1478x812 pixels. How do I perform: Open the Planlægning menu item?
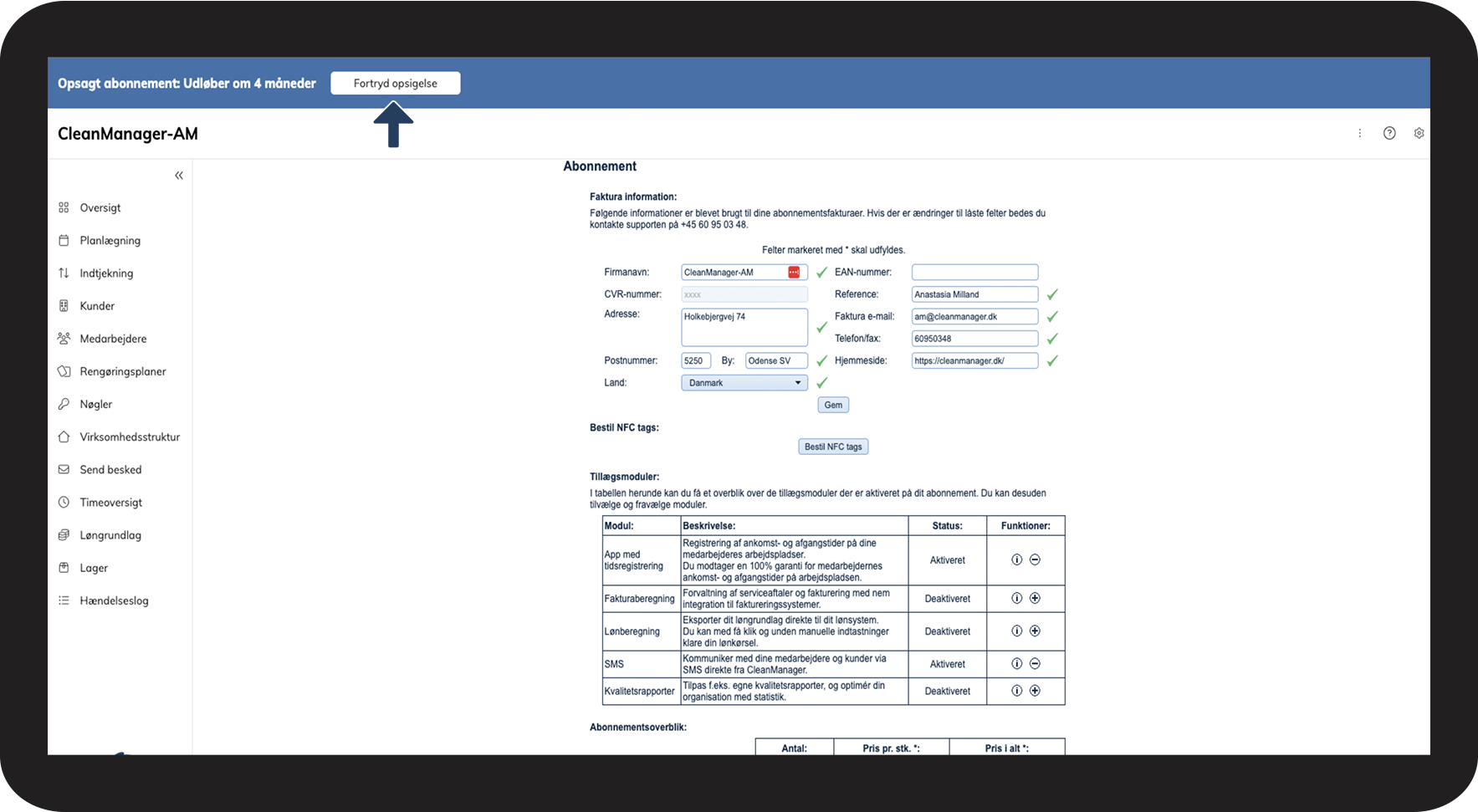point(110,241)
